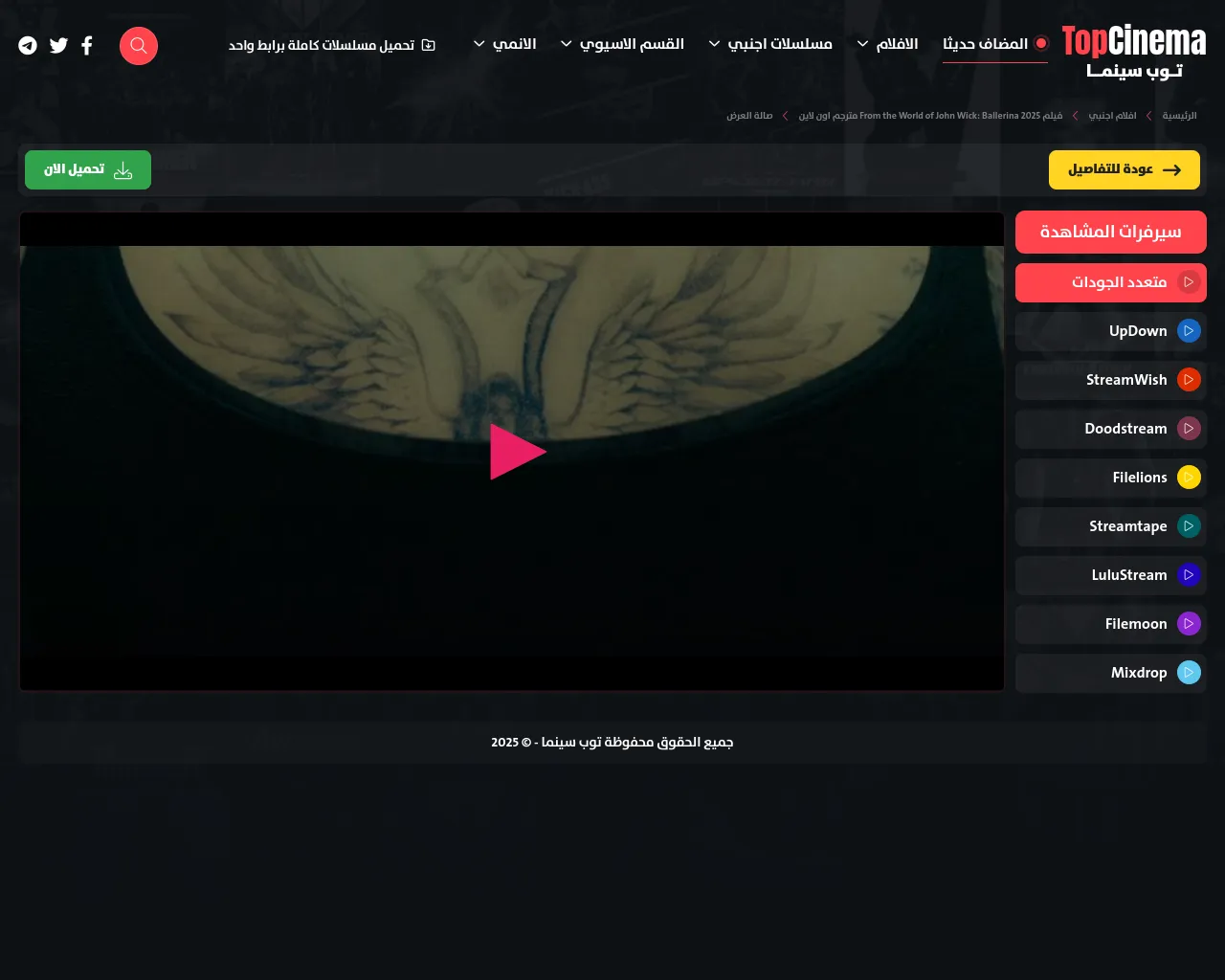The width and height of the screenshot is (1225, 980).
Task: Click the copyright text جميع الحقوق محفوظة
Action: pos(612,743)
